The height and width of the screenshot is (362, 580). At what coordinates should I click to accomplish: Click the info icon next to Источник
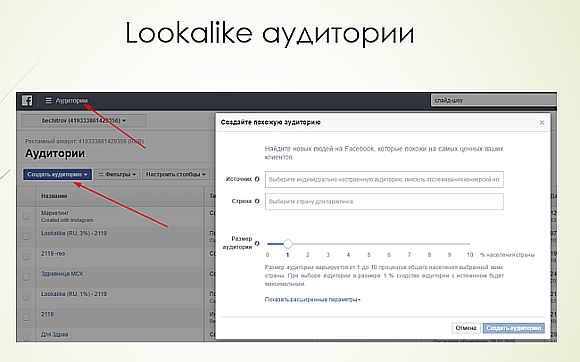[x=257, y=179]
